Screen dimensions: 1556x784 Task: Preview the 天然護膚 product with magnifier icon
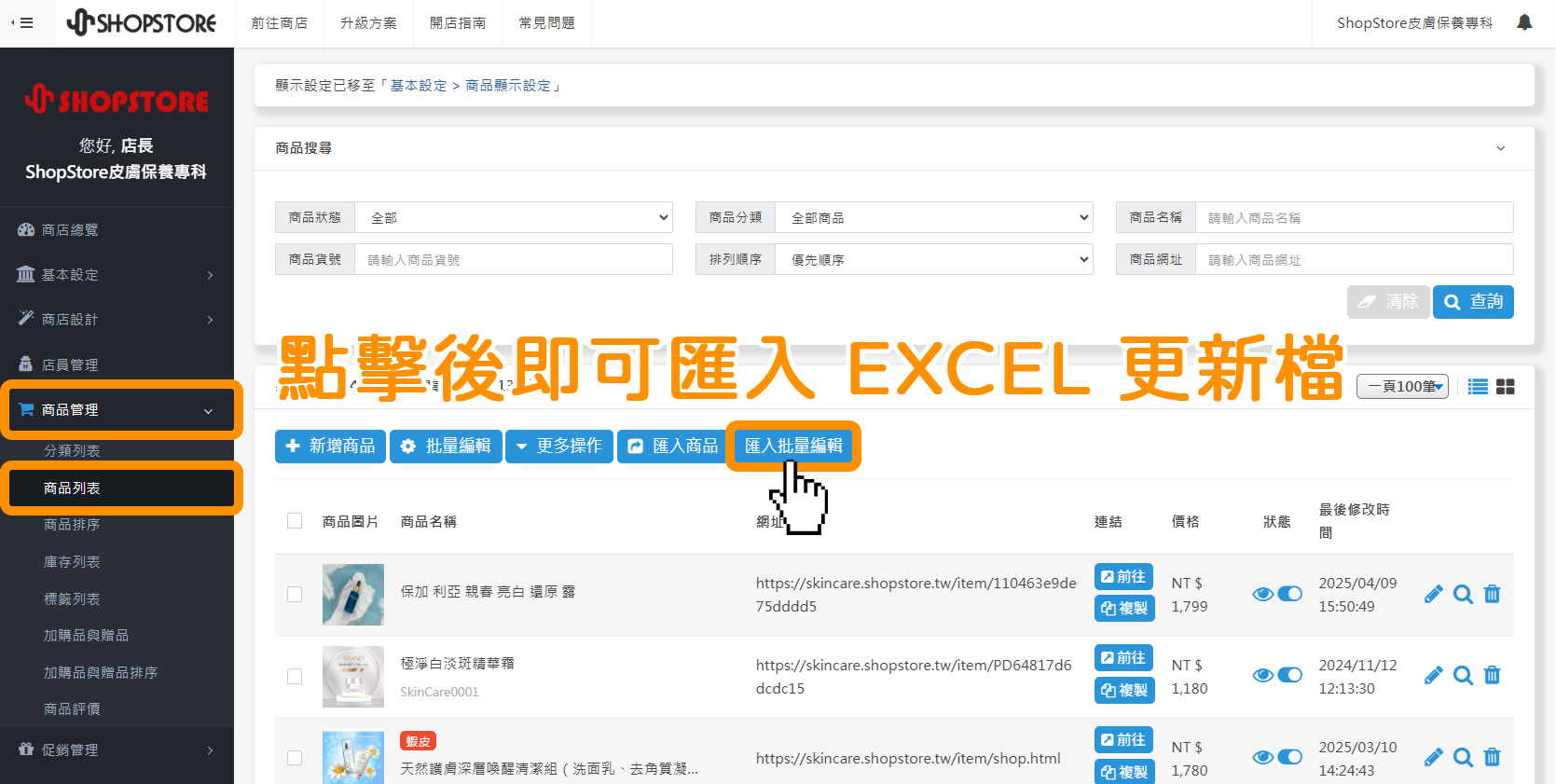click(x=1464, y=757)
